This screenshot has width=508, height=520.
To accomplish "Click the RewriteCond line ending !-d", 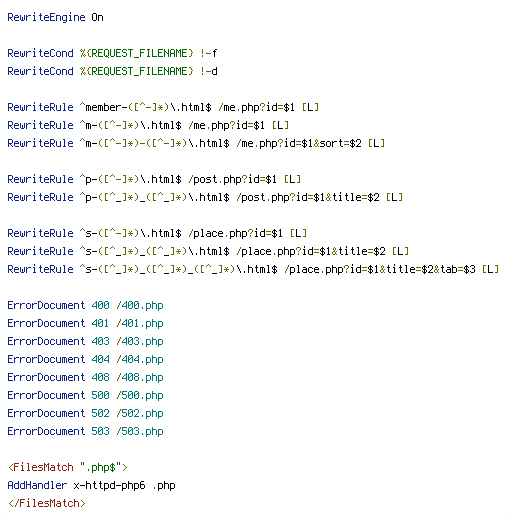I will click(x=112, y=71).
